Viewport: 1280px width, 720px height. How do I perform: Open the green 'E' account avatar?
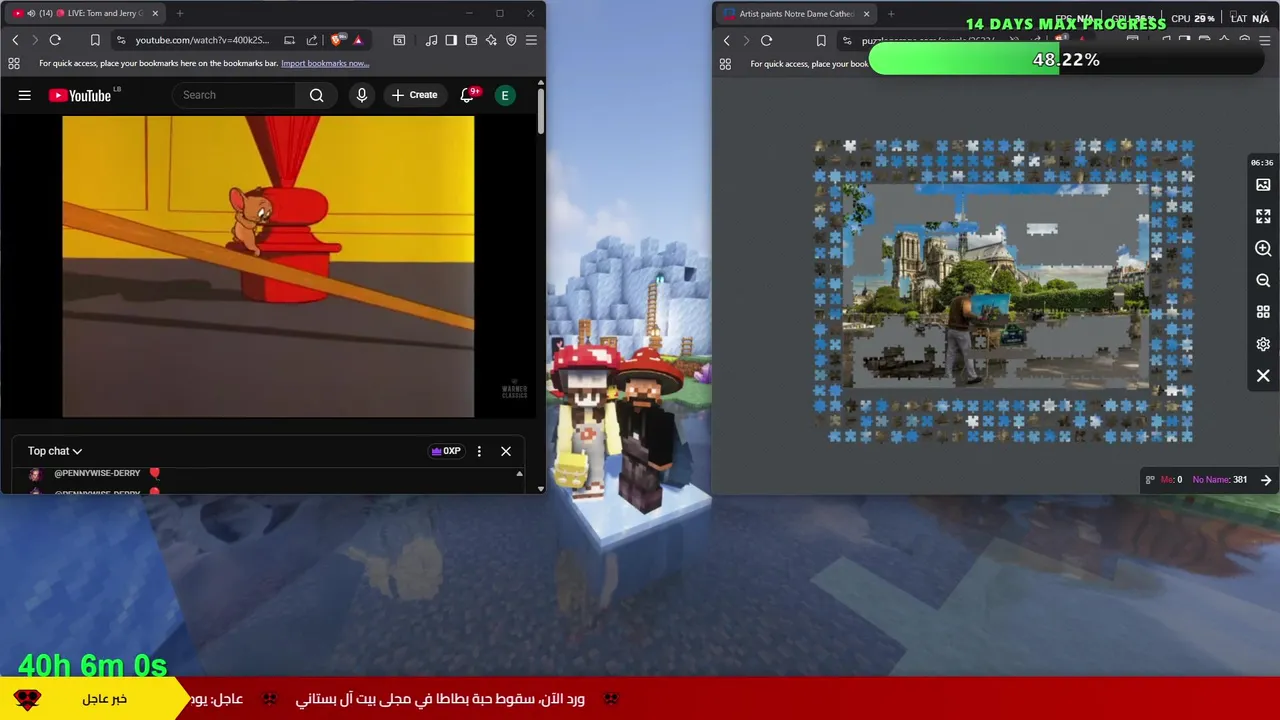point(505,95)
